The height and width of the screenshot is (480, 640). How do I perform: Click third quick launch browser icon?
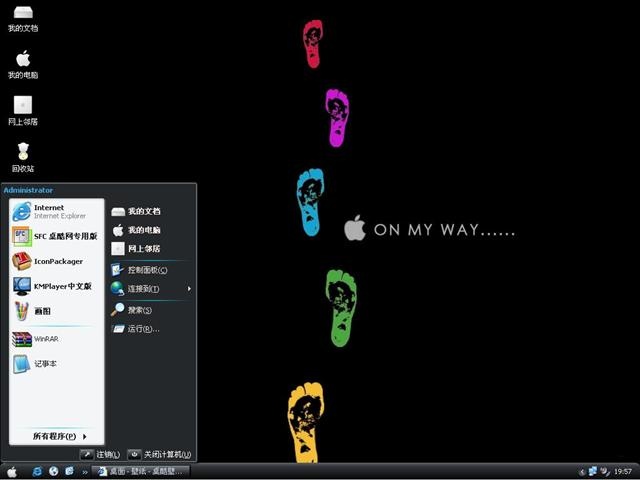tap(69, 471)
